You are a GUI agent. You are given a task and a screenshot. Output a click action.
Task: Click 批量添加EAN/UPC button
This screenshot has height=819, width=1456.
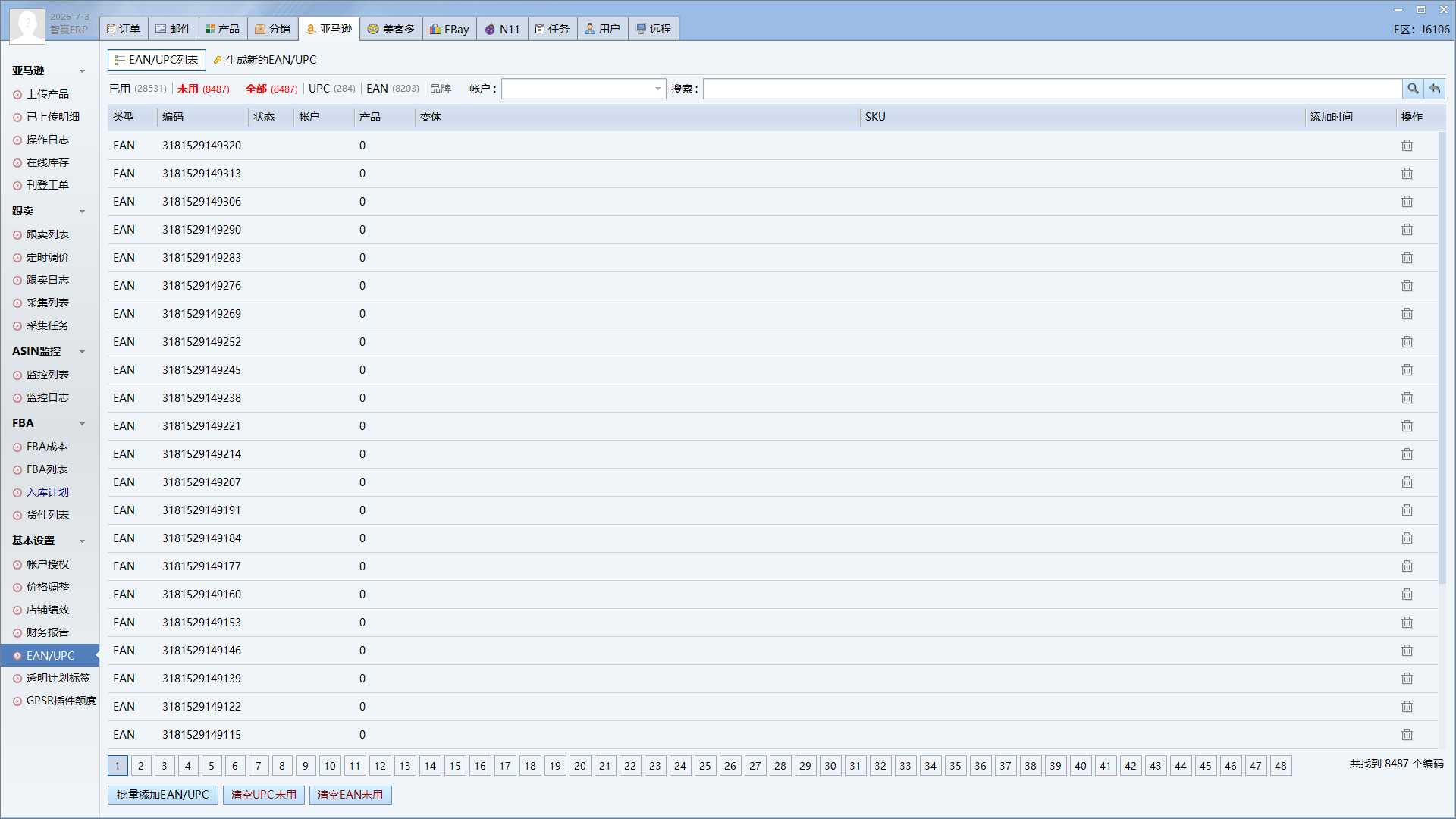point(163,795)
